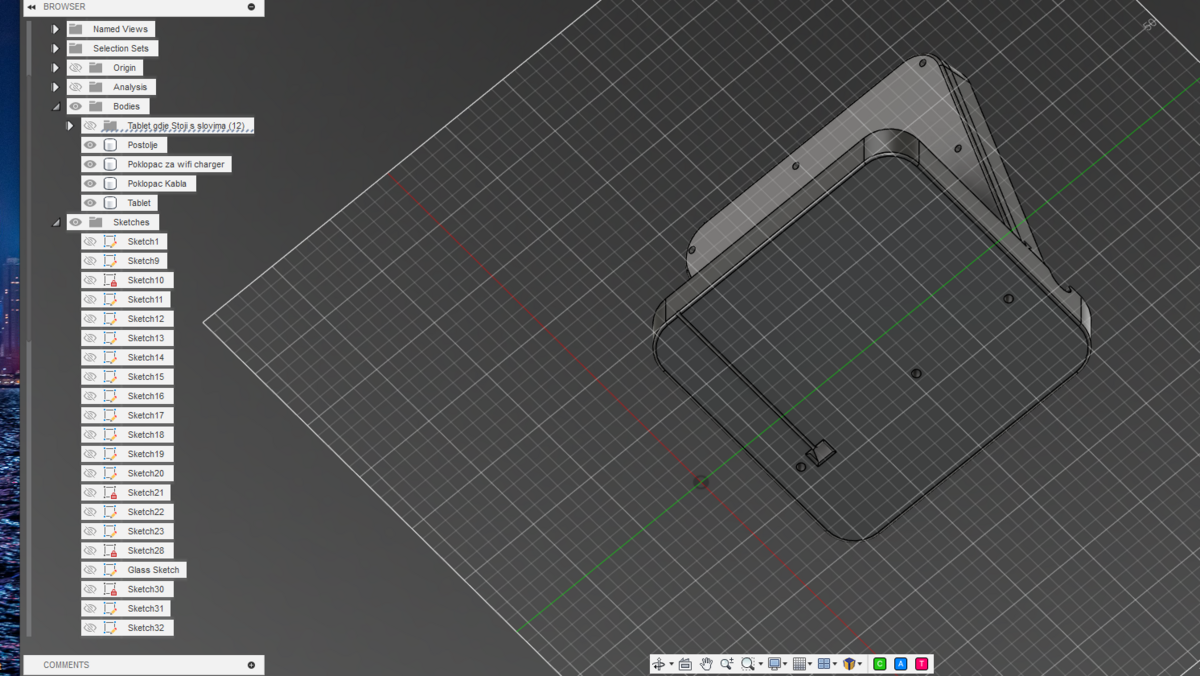Image resolution: width=1200 pixels, height=676 pixels.
Task: Open Grid and Snaps settings icon
Action: coord(799,664)
